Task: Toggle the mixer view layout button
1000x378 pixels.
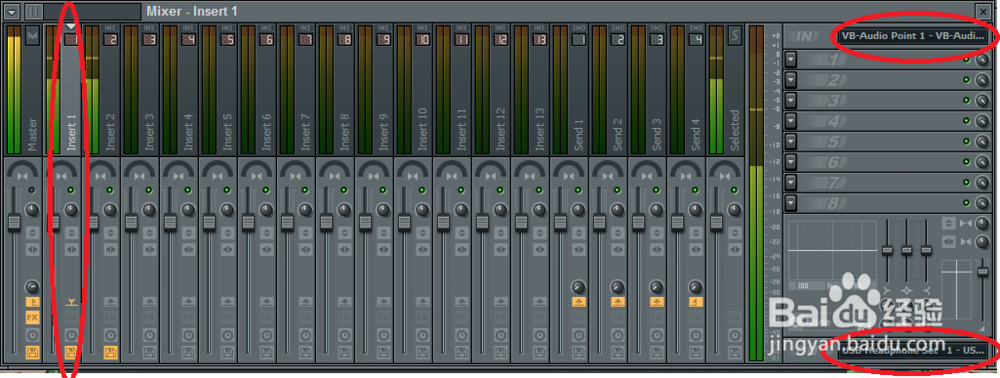Action: point(33,11)
